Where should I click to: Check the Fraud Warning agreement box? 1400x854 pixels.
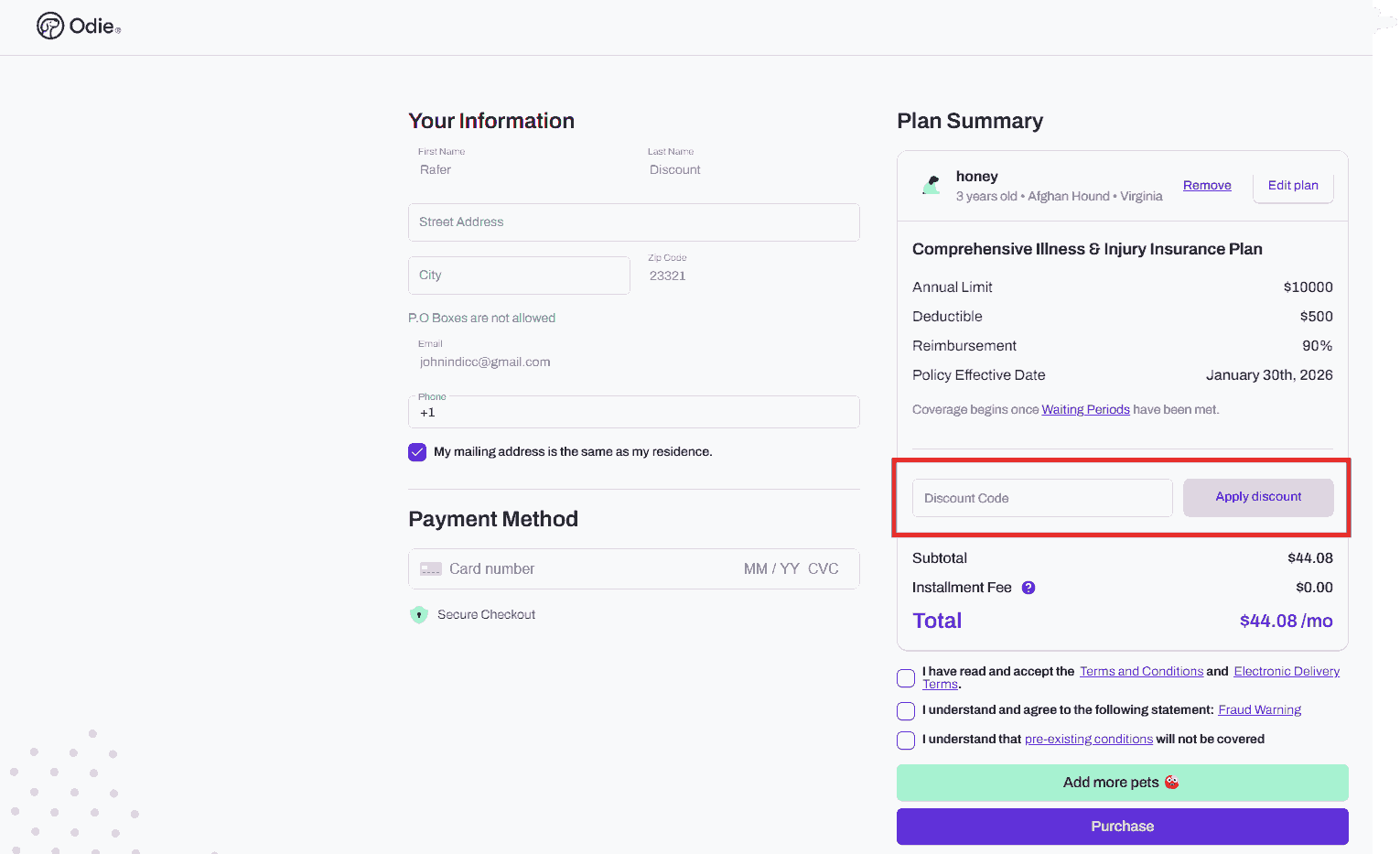pyautogui.click(x=906, y=711)
